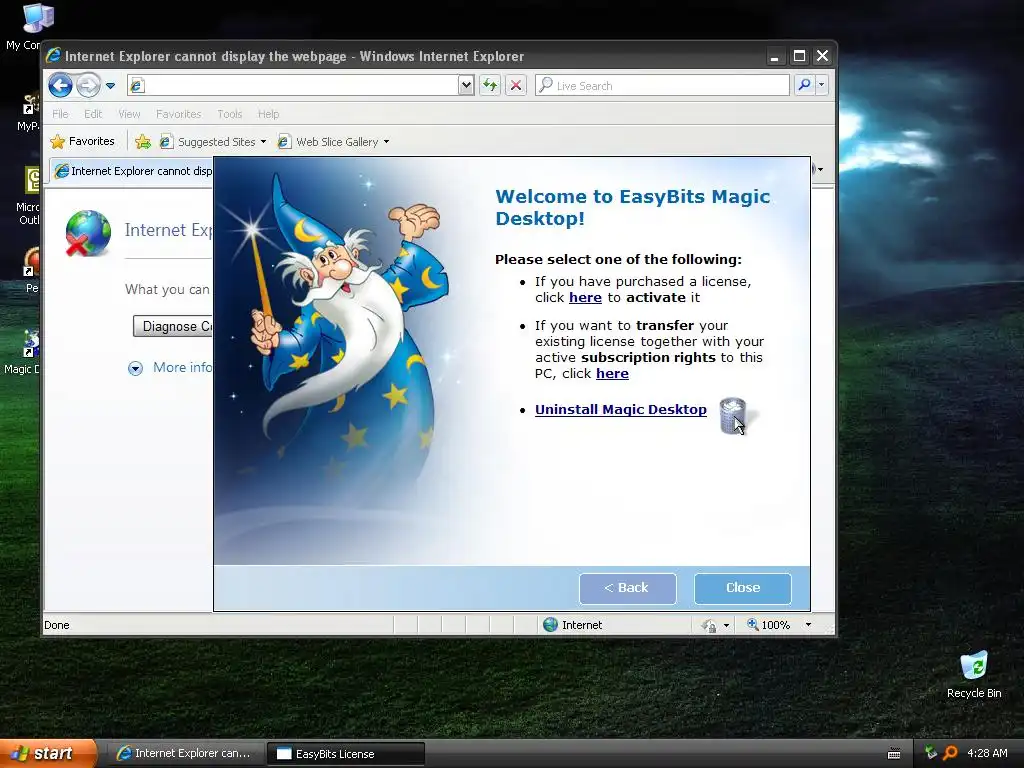Click the Live Search input box
Screen dimensions: 1024x768
tap(662, 85)
